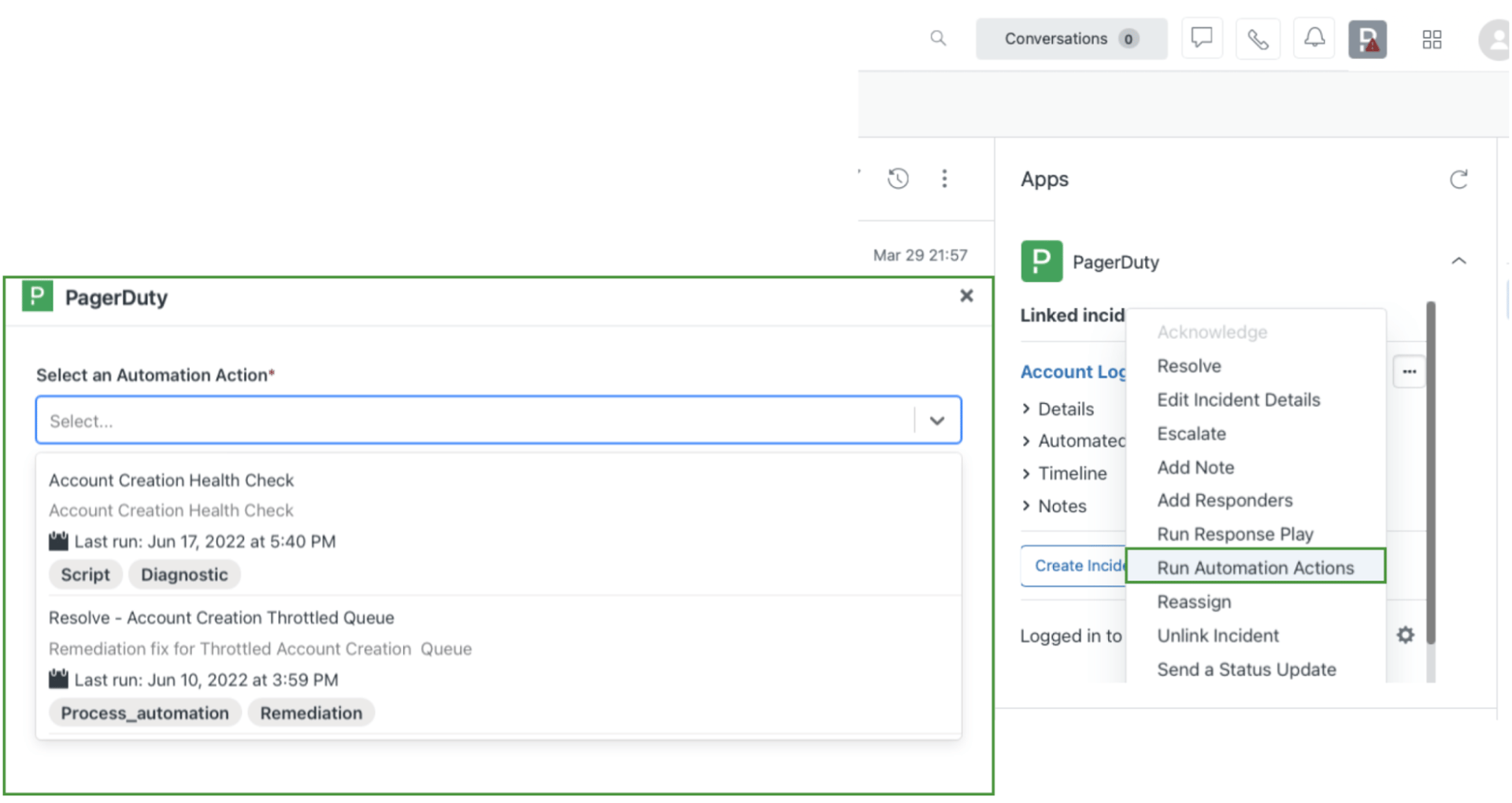
Task: Click the phone call icon
Action: (x=1258, y=39)
